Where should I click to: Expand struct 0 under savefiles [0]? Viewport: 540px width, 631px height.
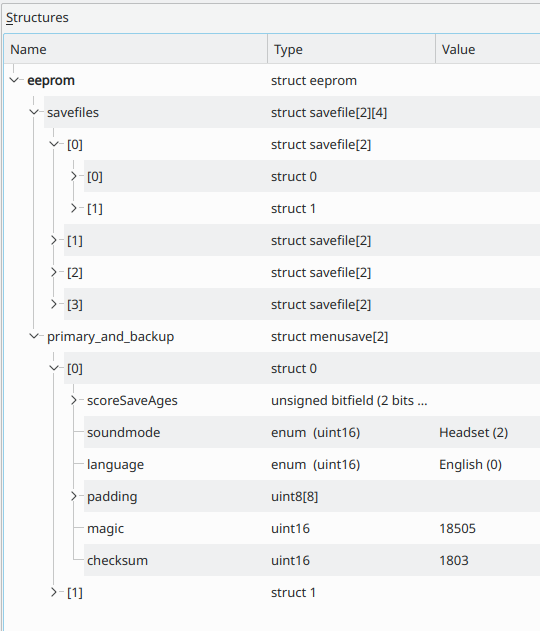[x=74, y=176]
